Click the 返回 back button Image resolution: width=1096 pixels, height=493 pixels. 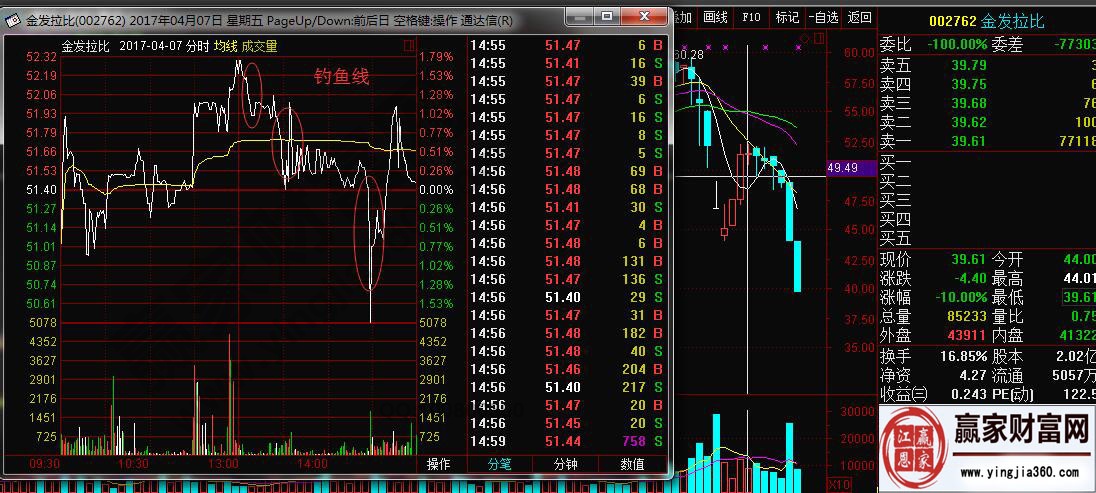pyautogui.click(x=859, y=17)
